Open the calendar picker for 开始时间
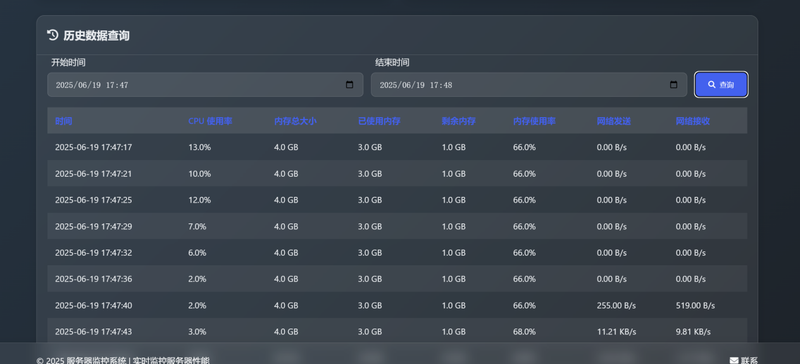The height and width of the screenshot is (364, 800). coord(349,85)
